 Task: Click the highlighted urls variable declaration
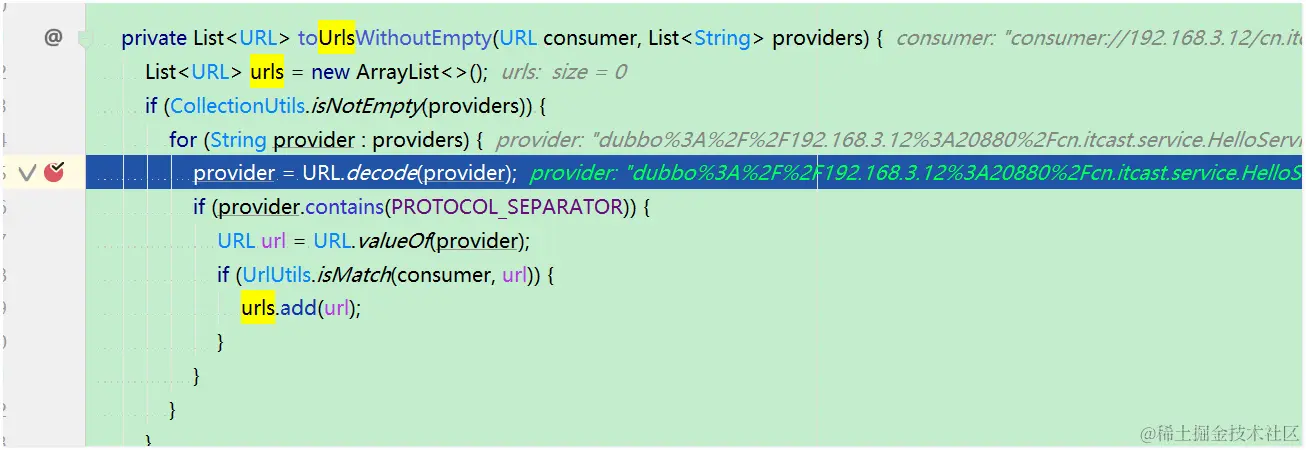267,72
